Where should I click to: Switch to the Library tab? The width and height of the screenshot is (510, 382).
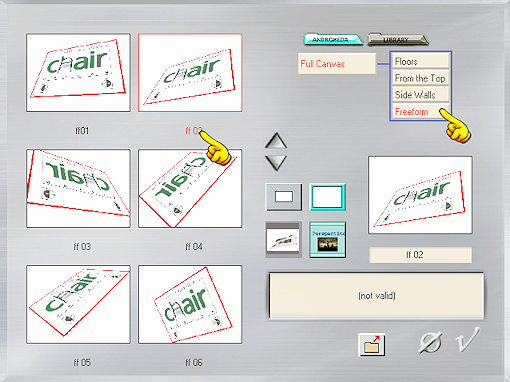click(397, 40)
